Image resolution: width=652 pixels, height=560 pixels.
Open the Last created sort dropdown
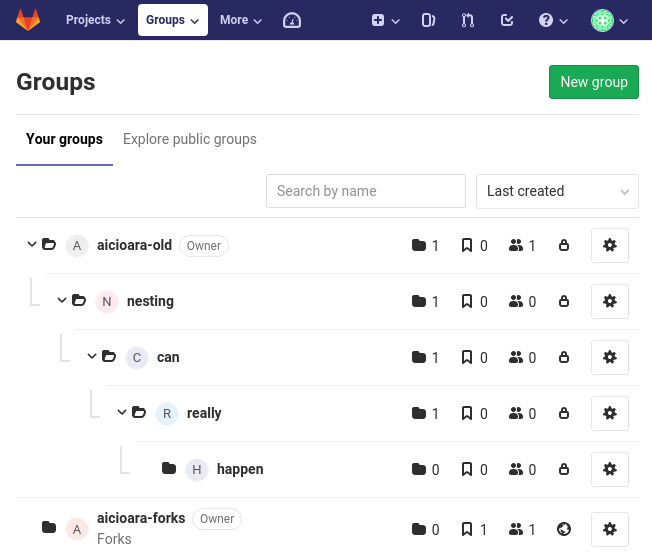coord(557,191)
